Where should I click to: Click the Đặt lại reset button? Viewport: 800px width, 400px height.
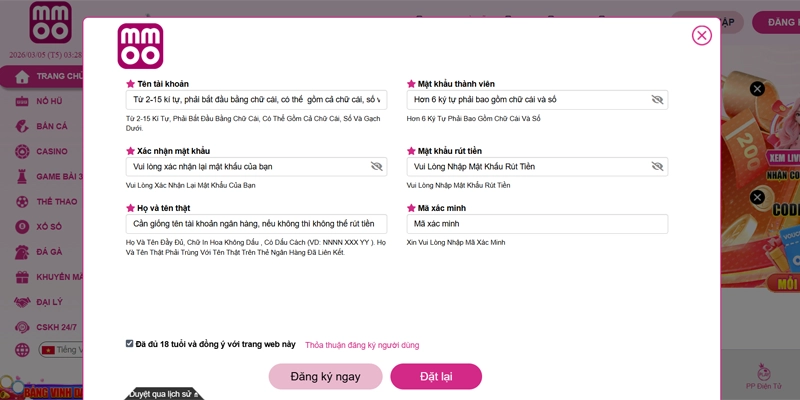(436, 376)
